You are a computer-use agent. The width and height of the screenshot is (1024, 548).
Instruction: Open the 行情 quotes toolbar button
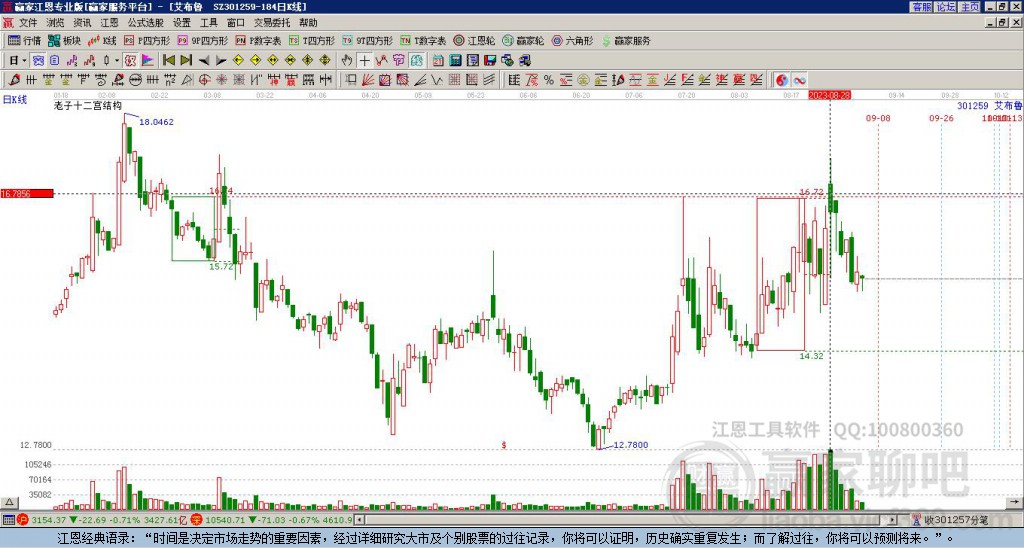24,40
